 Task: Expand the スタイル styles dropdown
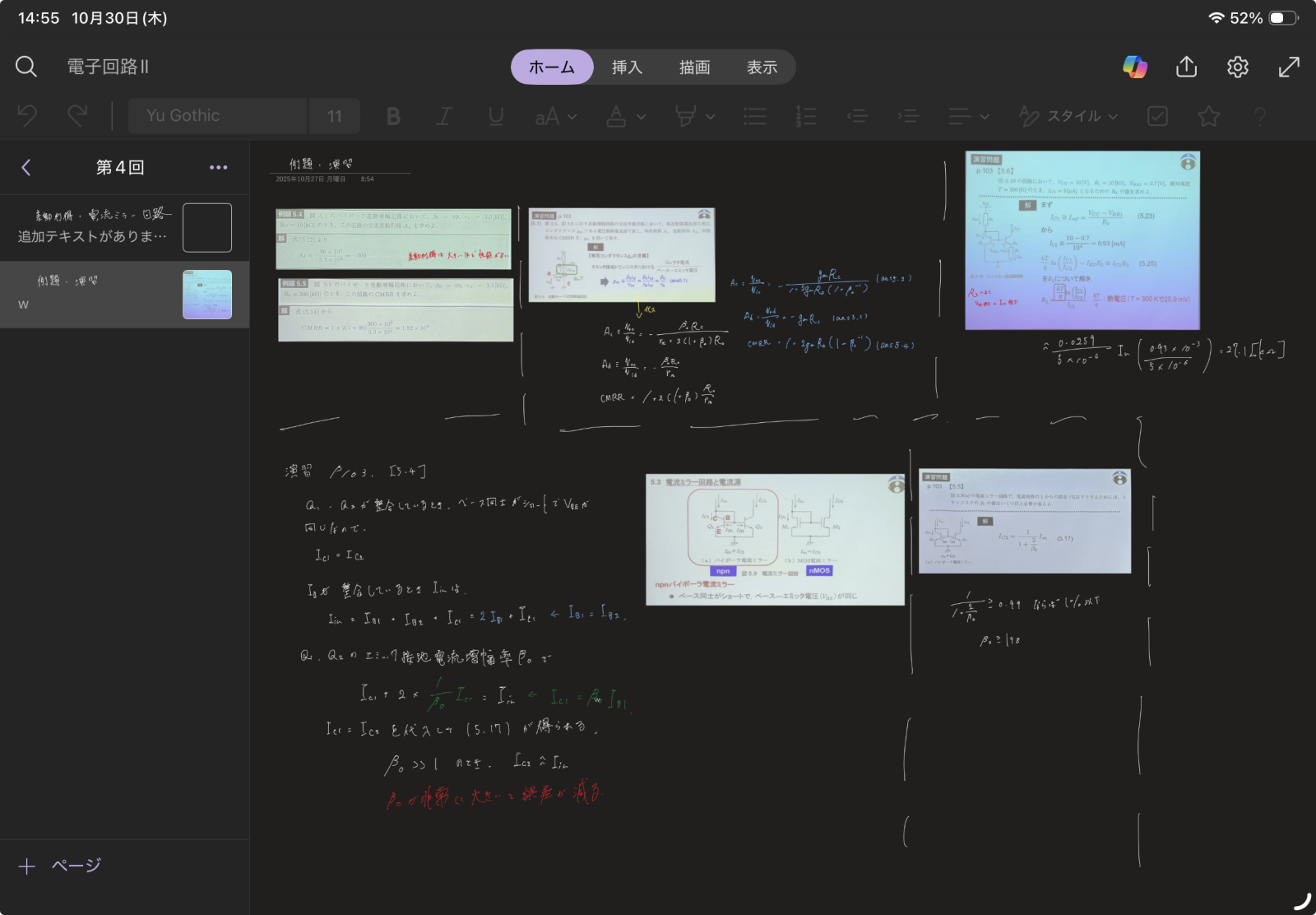1069,116
